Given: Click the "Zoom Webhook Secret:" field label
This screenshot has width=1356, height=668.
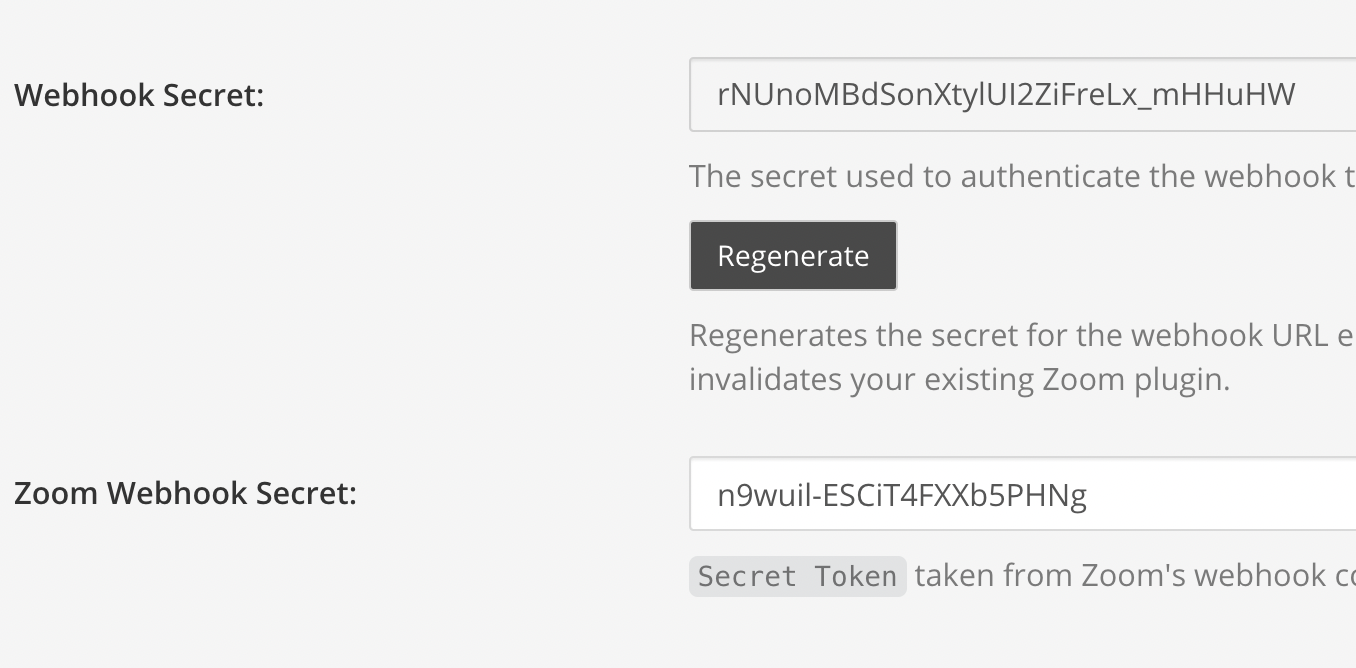Looking at the screenshot, I should click(x=185, y=494).
